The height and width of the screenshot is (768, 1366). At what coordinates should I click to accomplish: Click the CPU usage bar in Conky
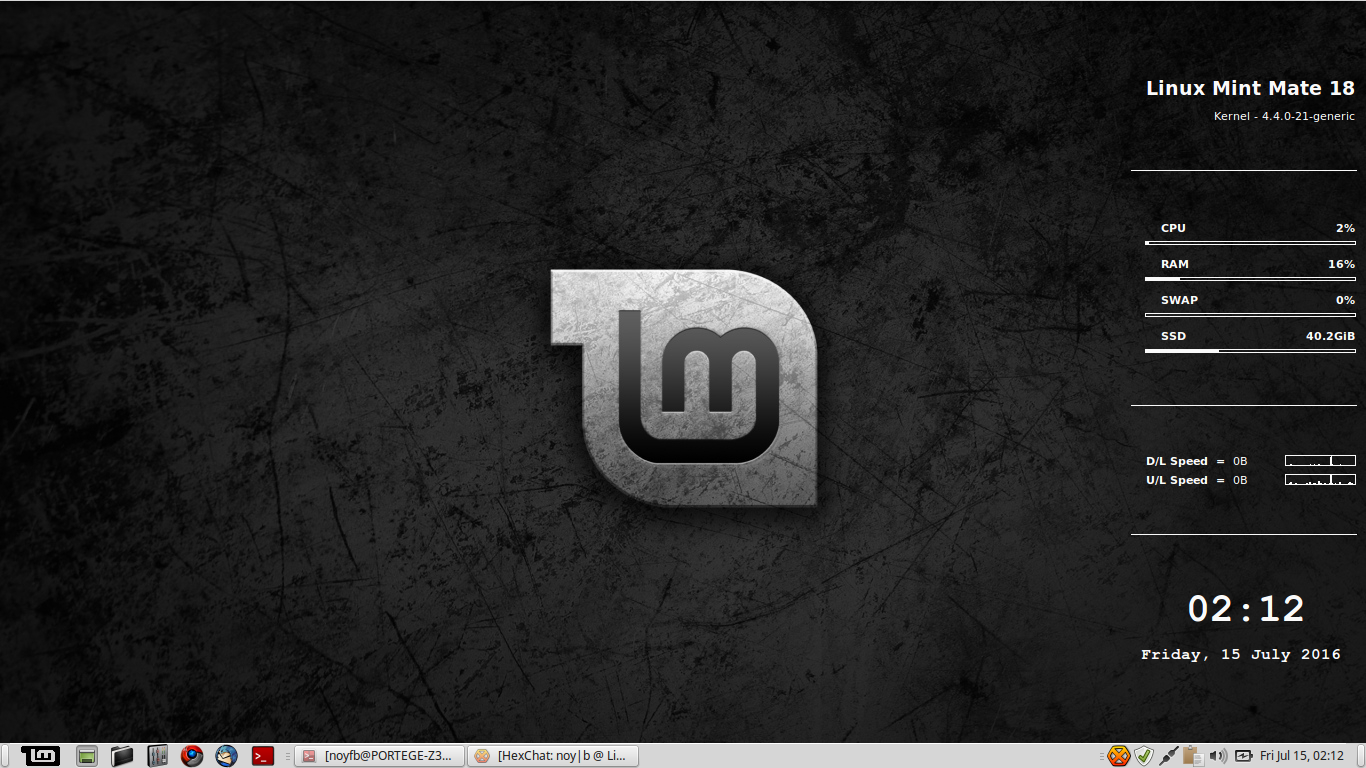coord(1251,242)
